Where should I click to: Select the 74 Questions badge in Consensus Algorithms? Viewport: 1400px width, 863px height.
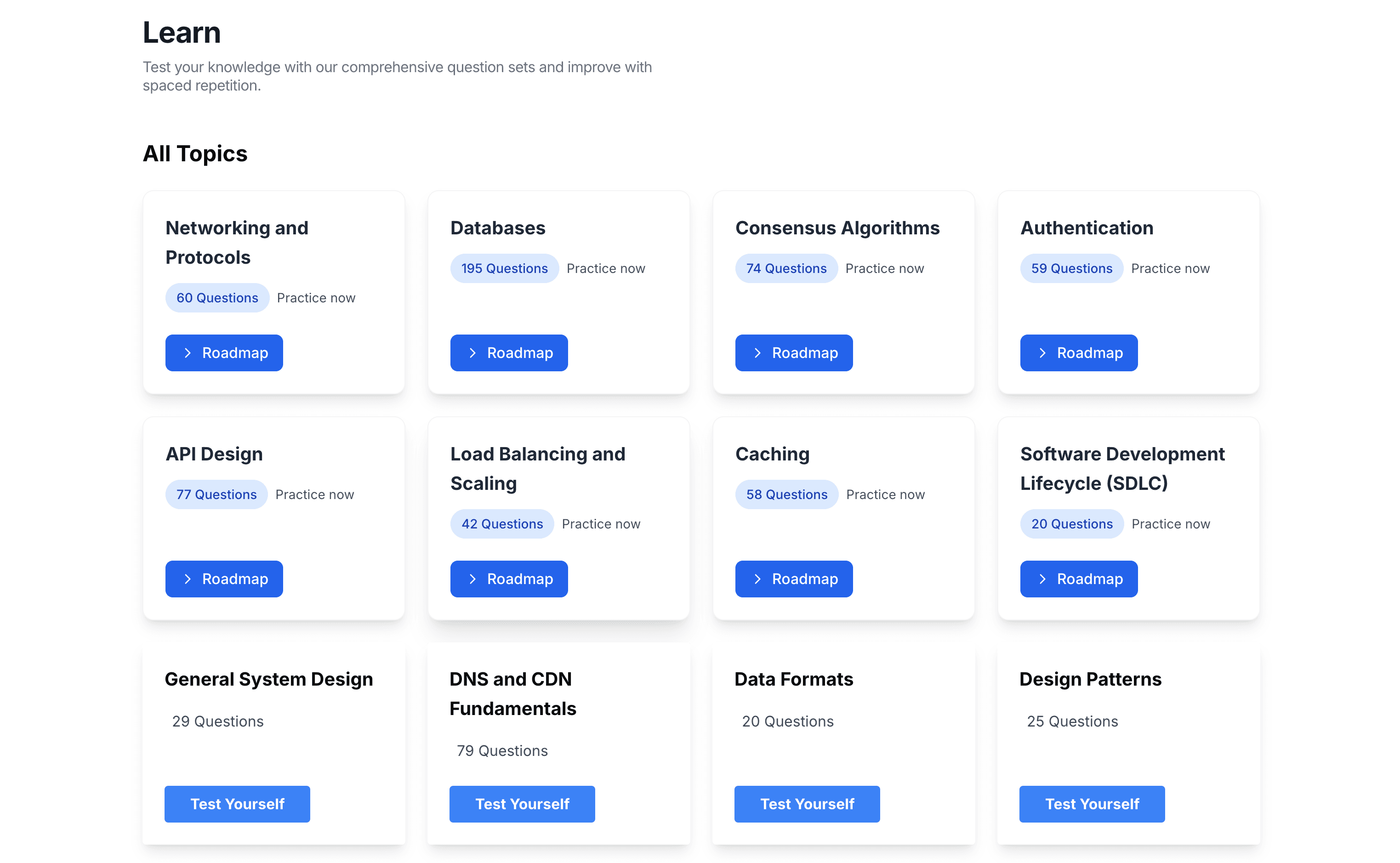point(786,268)
